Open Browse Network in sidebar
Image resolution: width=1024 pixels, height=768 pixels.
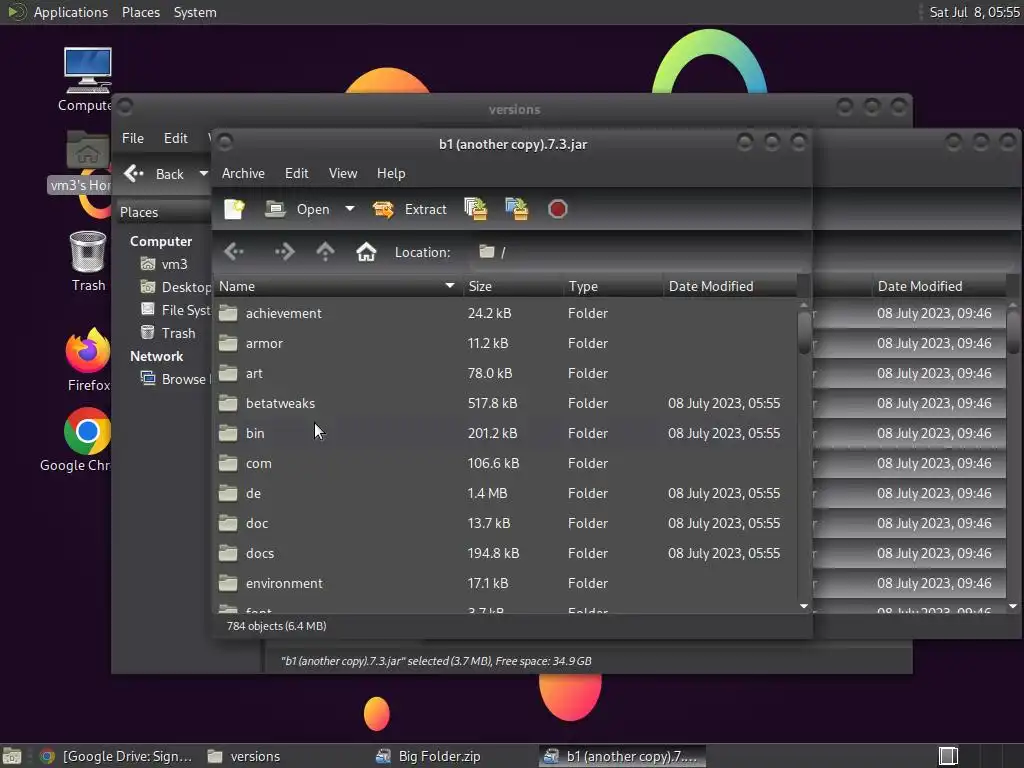pyautogui.click(x=174, y=379)
